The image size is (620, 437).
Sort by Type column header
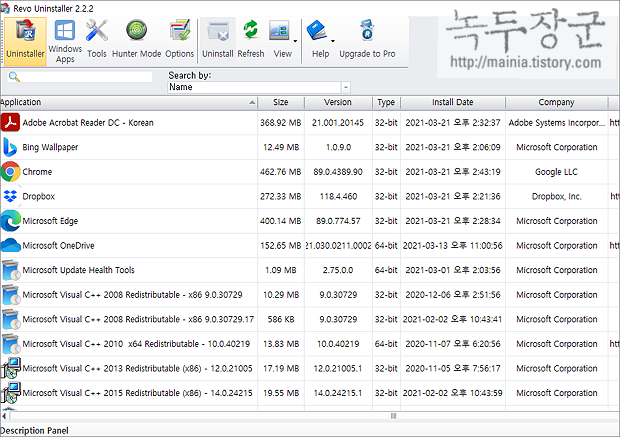[x=386, y=102]
